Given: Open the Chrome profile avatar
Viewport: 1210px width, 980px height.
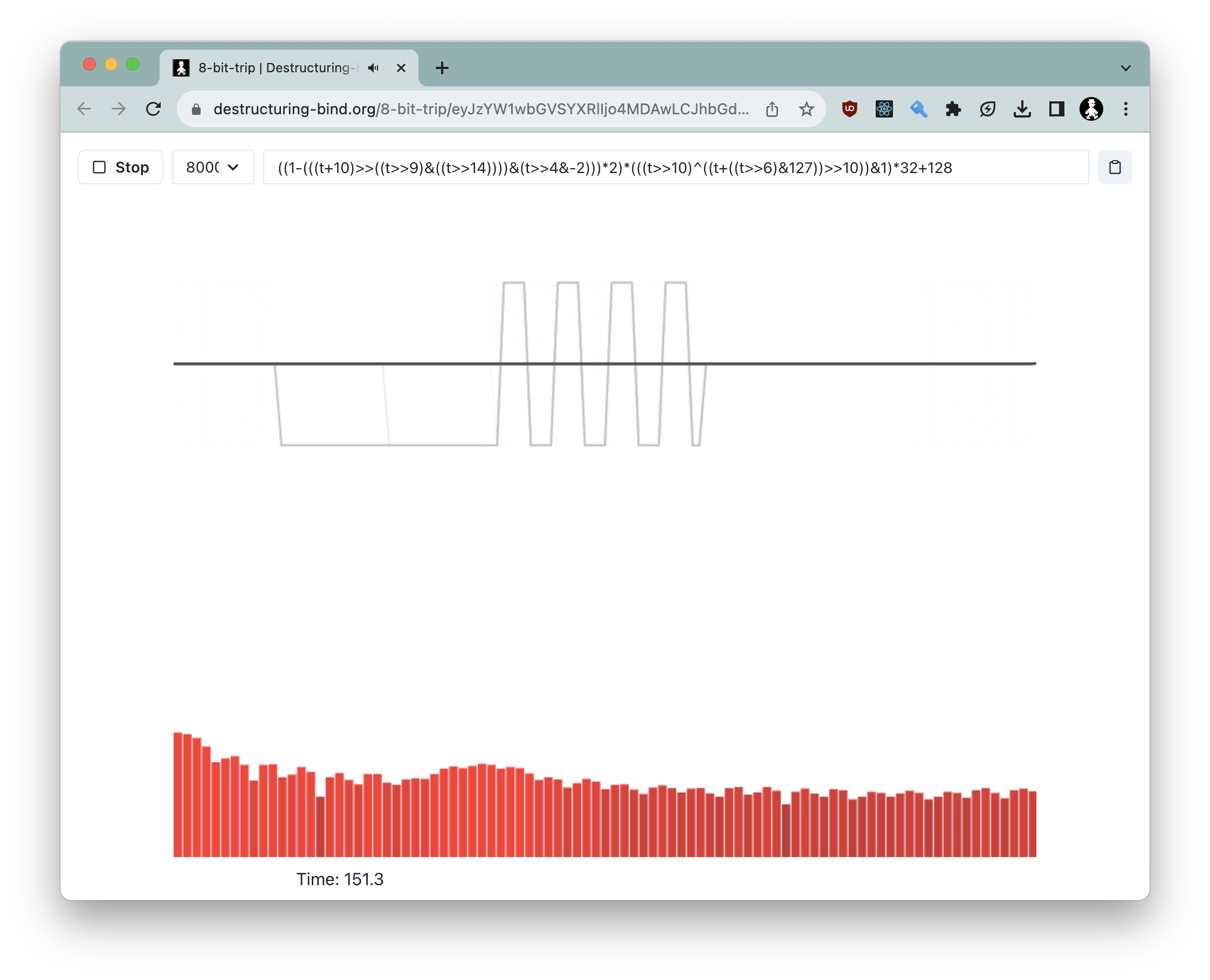Looking at the screenshot, I should click(1091, 109).
